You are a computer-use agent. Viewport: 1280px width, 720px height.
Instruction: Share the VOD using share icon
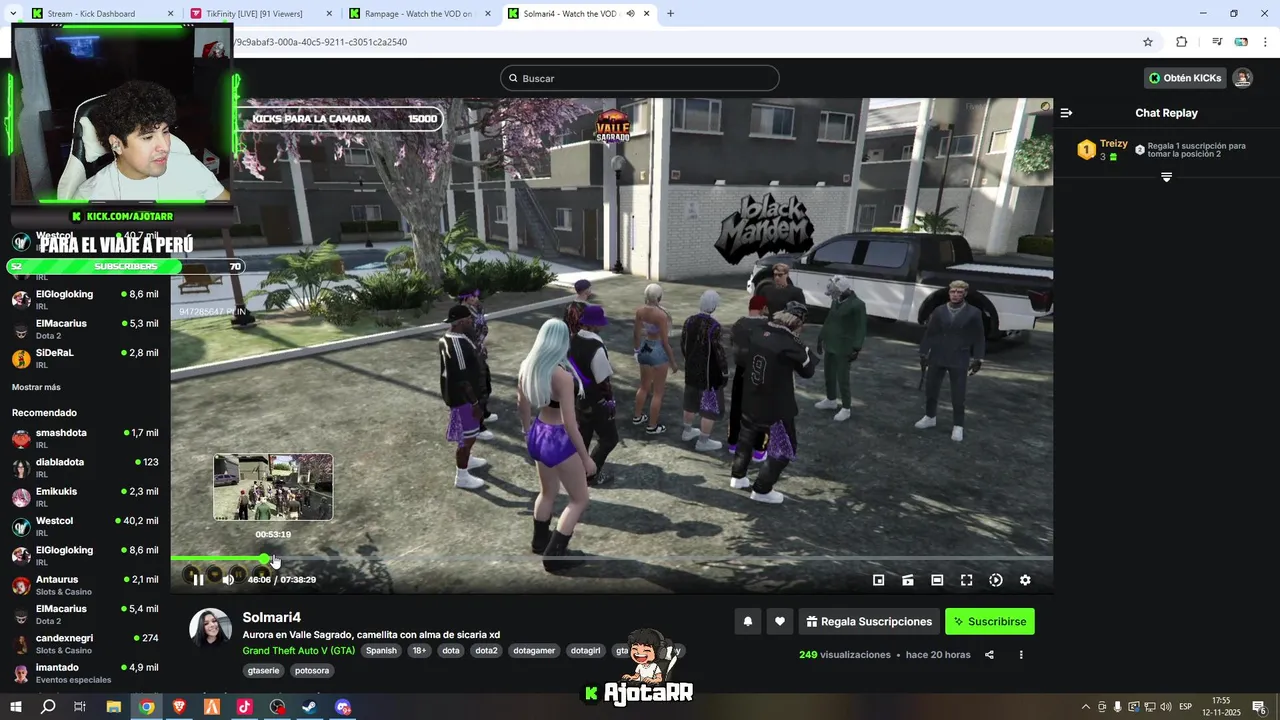pyautogui.click(x=989, y=655)
